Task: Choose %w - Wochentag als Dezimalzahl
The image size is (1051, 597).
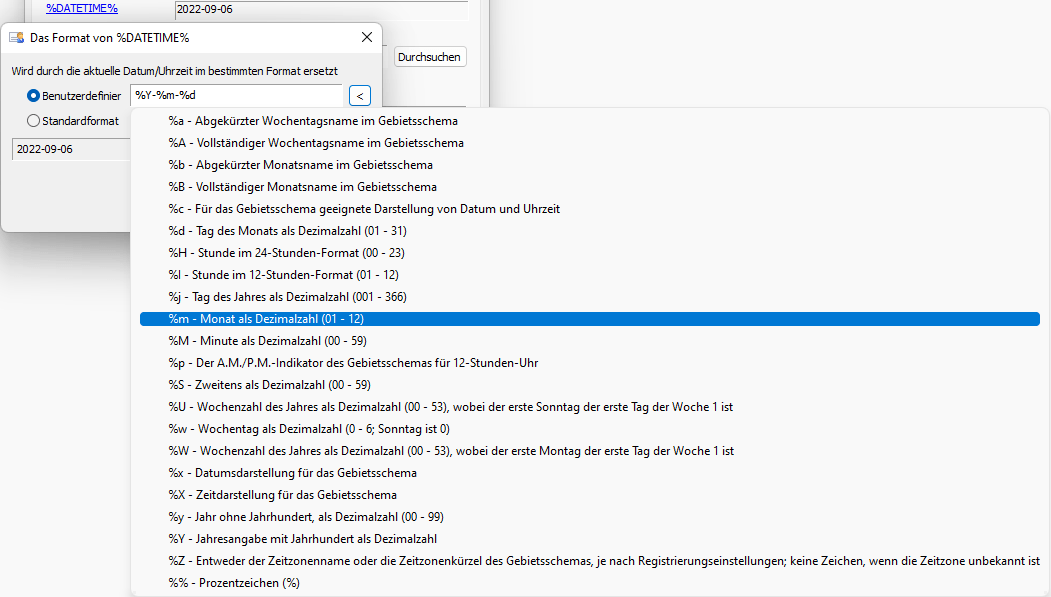Action: pyautogui.click(x=590, y=429)
